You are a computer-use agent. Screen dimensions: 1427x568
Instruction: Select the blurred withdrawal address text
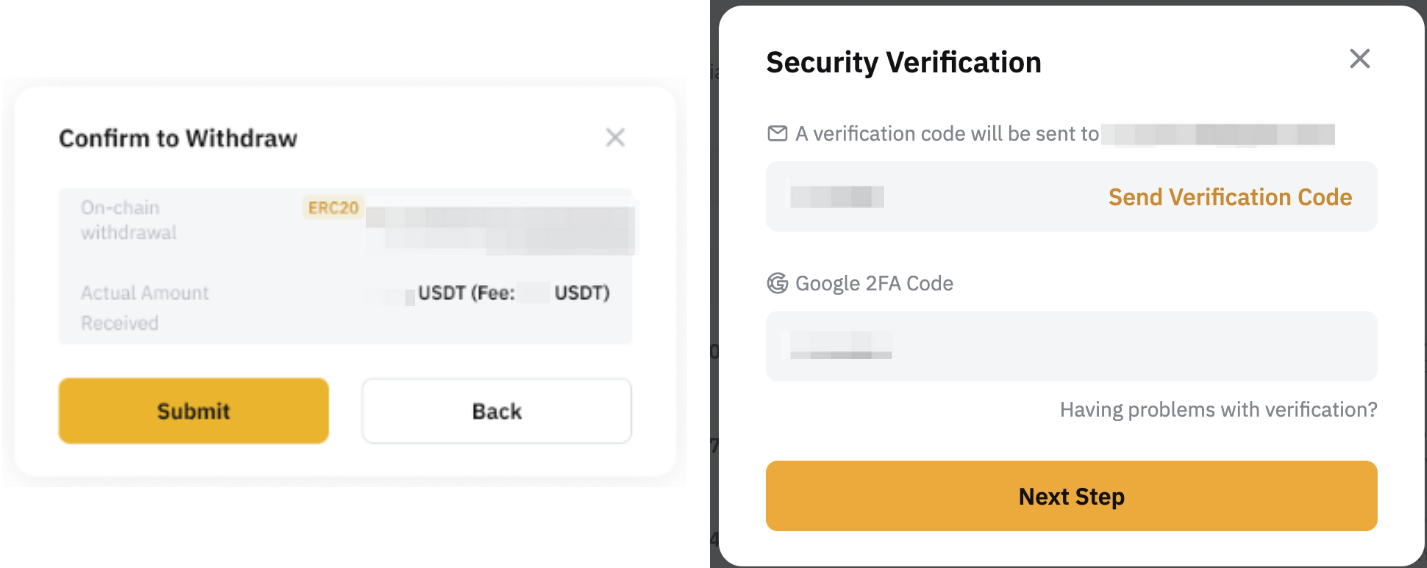(x=500, y=228)
